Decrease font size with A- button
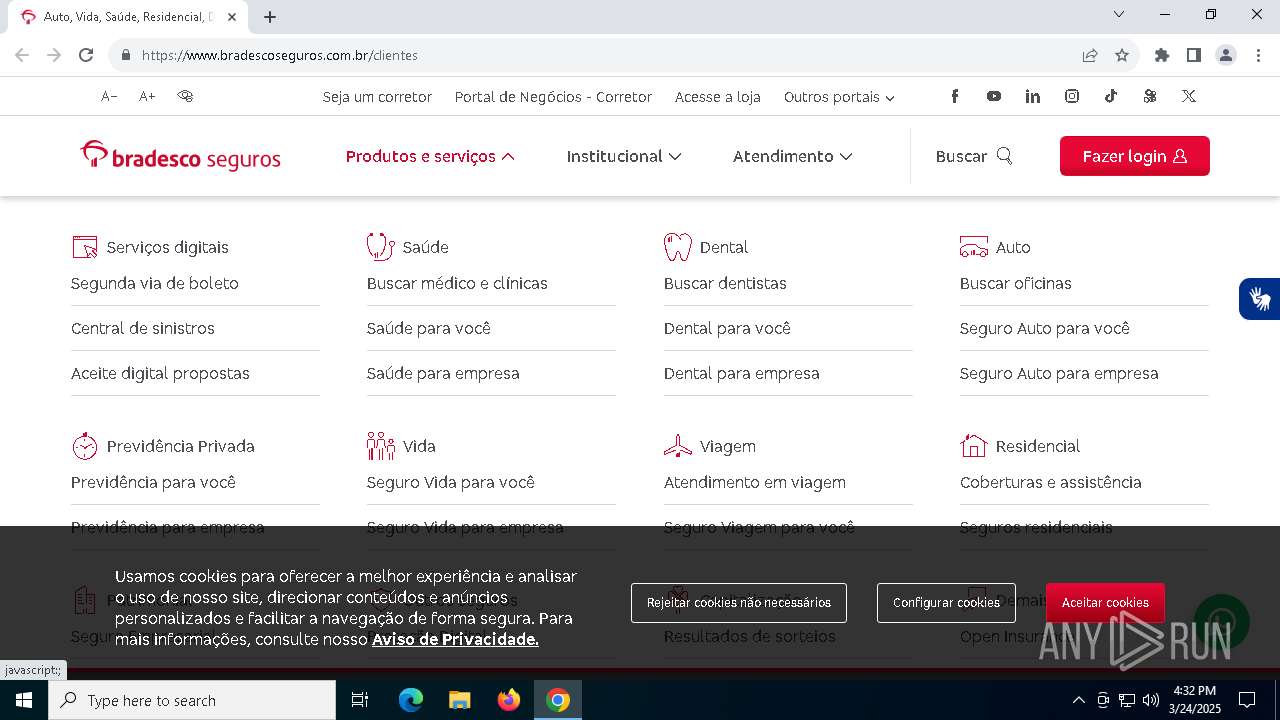Viewport: 1280px width, 720px height. click(x=109, y=96)
